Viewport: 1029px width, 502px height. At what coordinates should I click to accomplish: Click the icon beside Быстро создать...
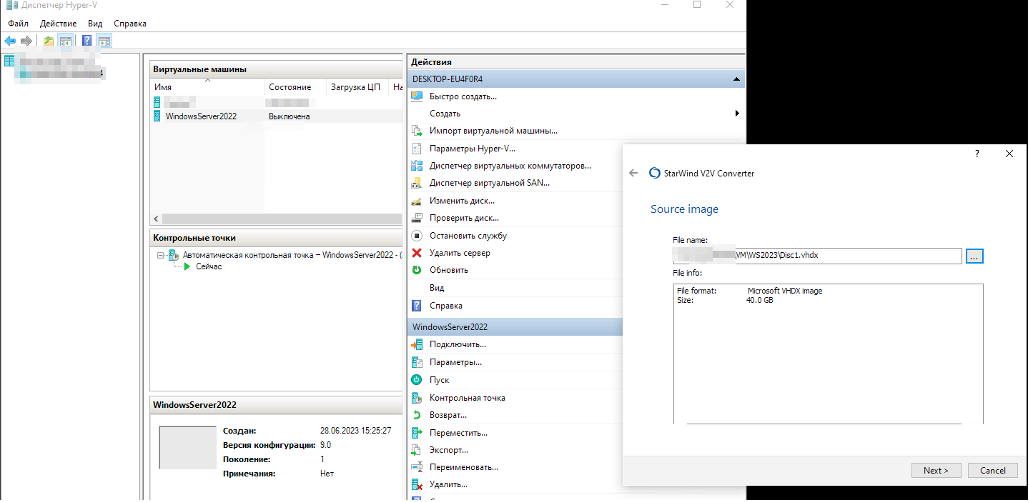[x=416, y=96]
